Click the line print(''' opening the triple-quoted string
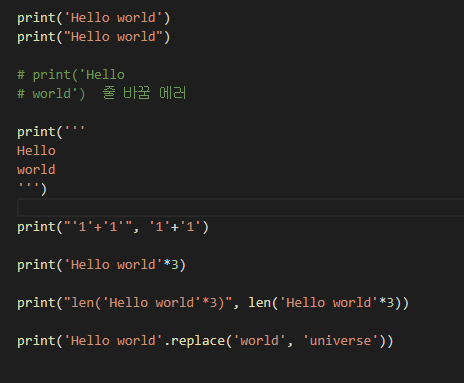The image size is (464, 383). [51, 132]
